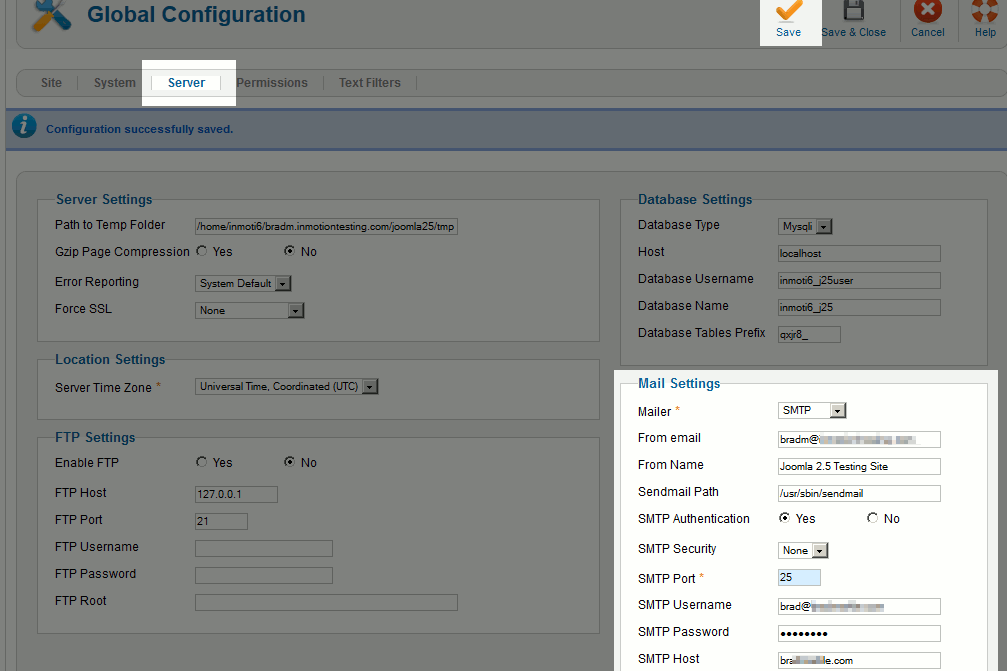Click the Global Configuration tools icon

point(52,14)
